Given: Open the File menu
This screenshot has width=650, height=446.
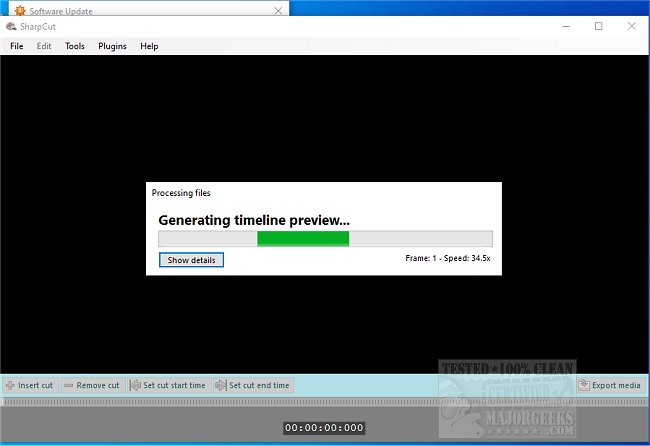Looking at the screenshot, I should pyautogui.click(x=17, y=46).
